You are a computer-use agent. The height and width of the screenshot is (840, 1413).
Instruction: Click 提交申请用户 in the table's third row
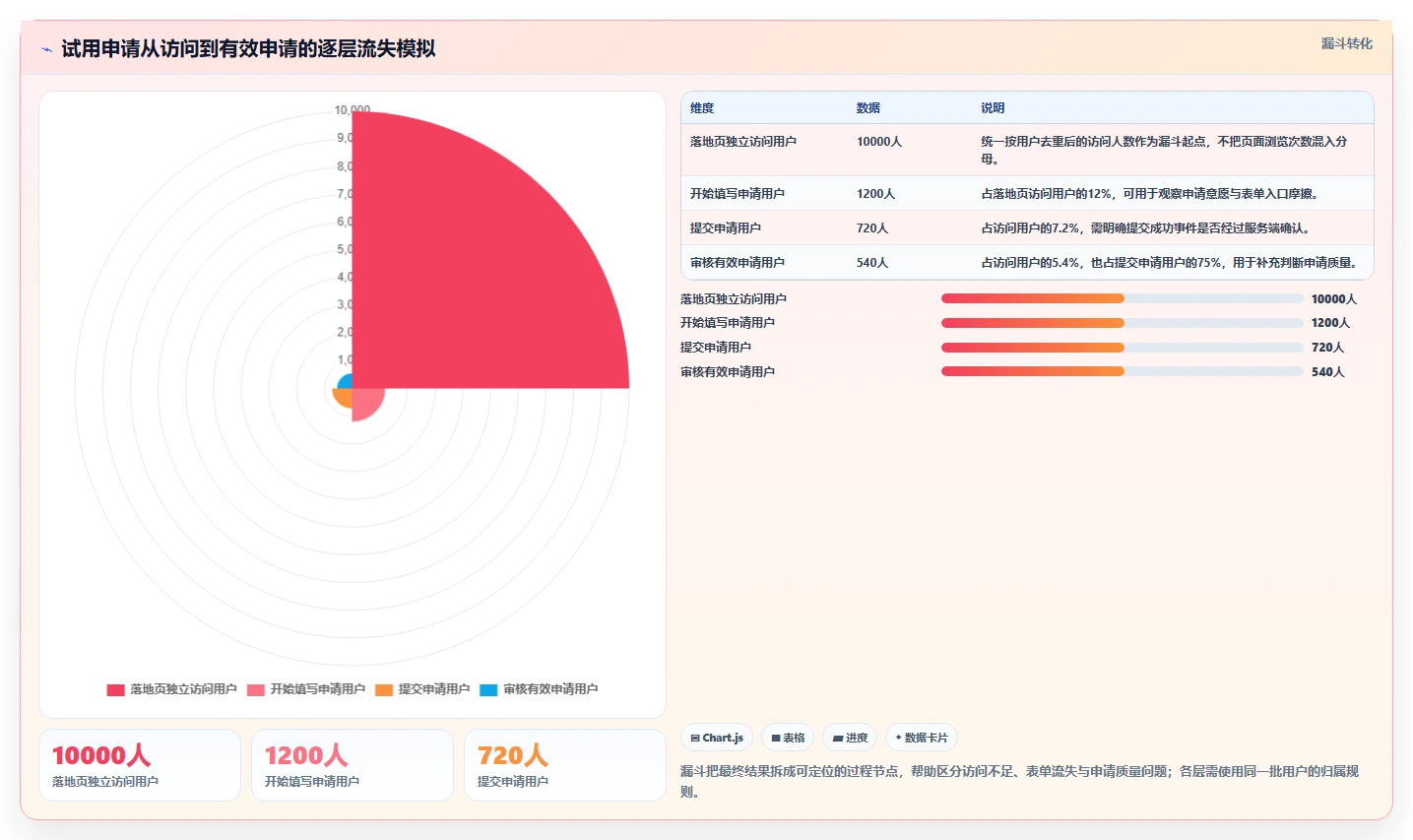[x=726, y=228]
